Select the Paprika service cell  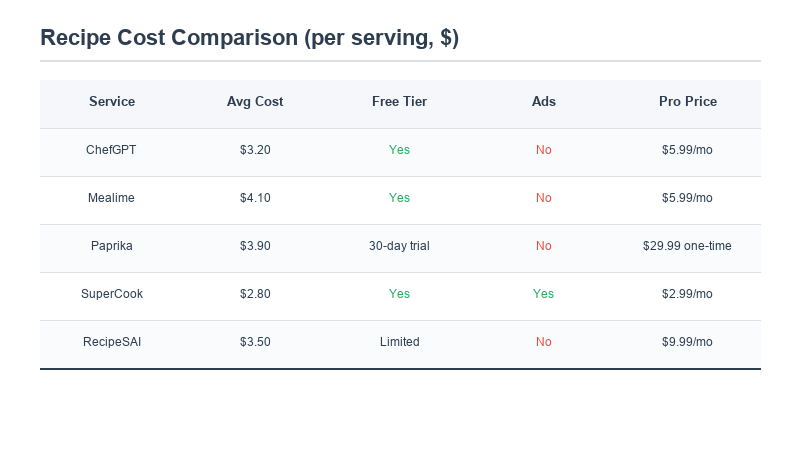112,246
